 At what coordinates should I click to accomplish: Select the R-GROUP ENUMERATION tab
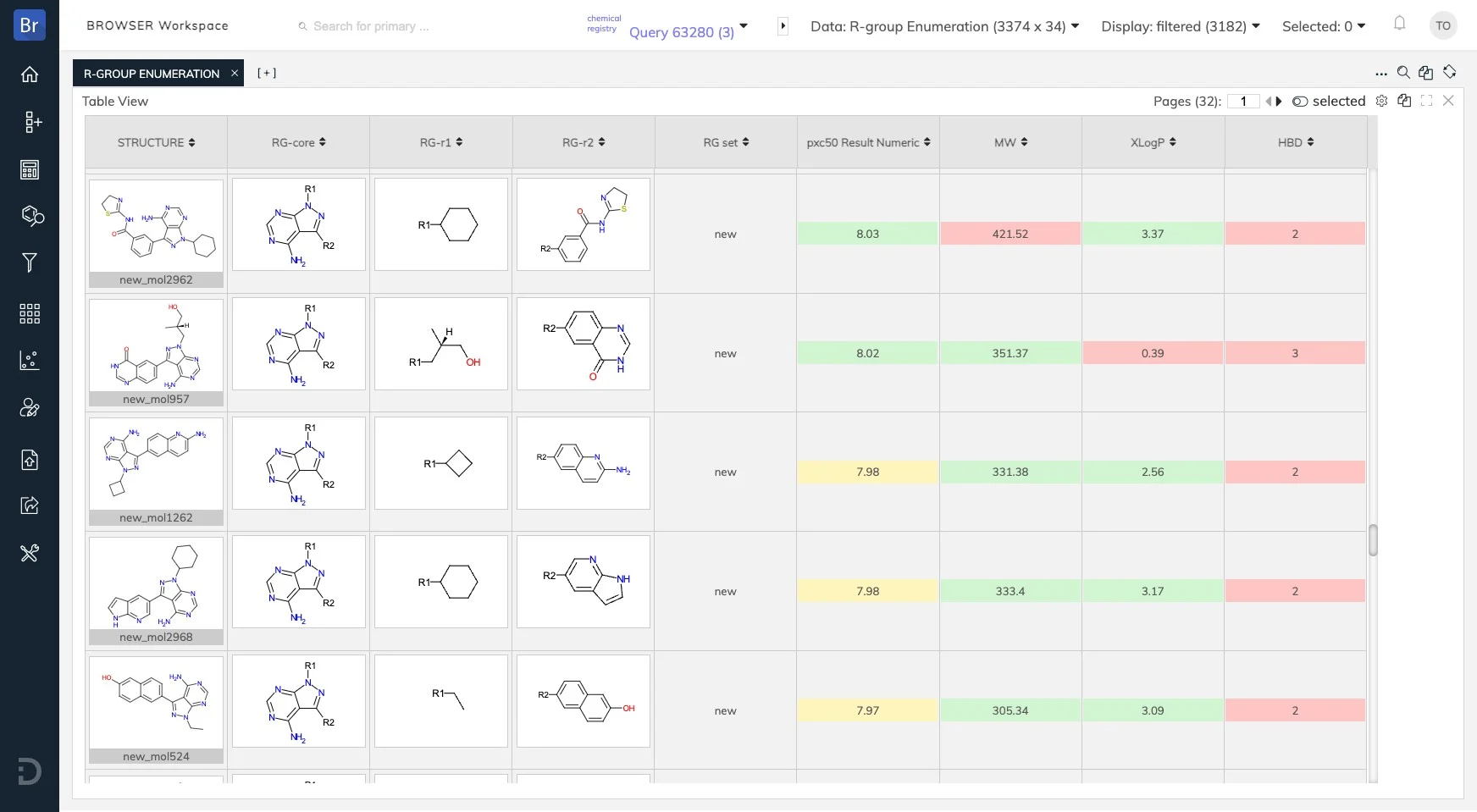151,74
